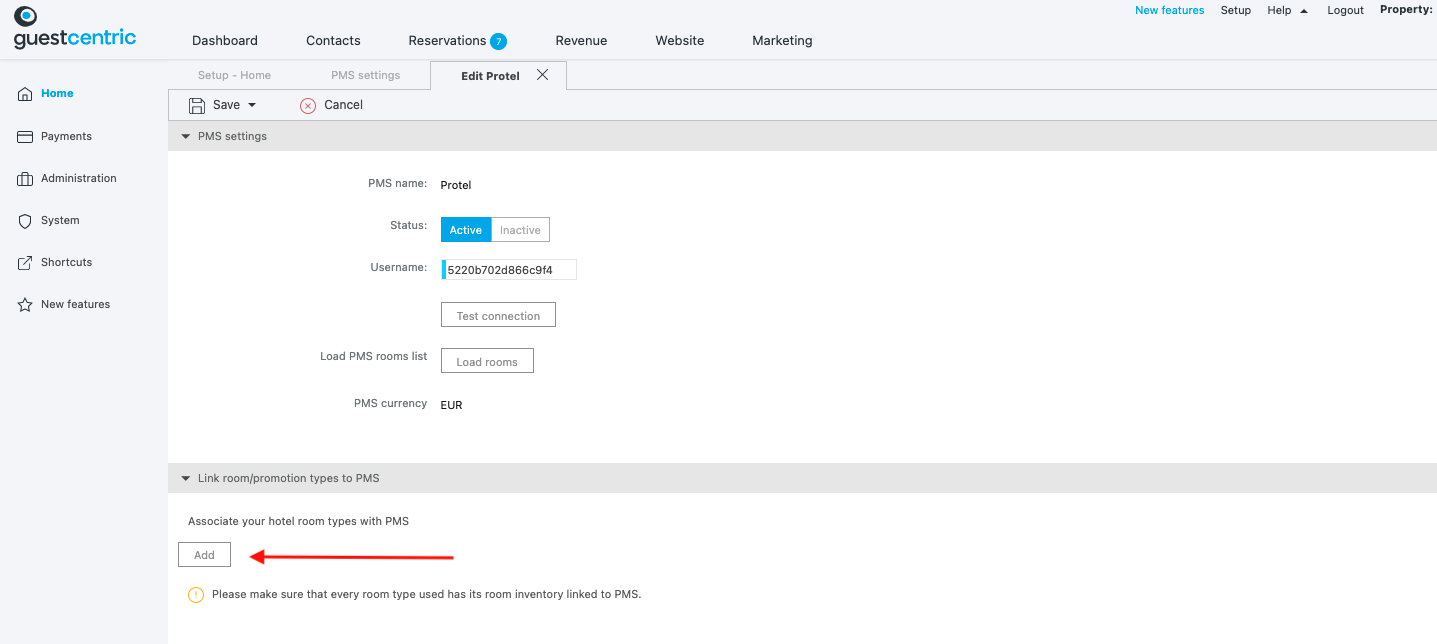Click the Shortcuts external-link icon
The width and height of the screenshot is (1437, 644).
click(x=25, y=263)
